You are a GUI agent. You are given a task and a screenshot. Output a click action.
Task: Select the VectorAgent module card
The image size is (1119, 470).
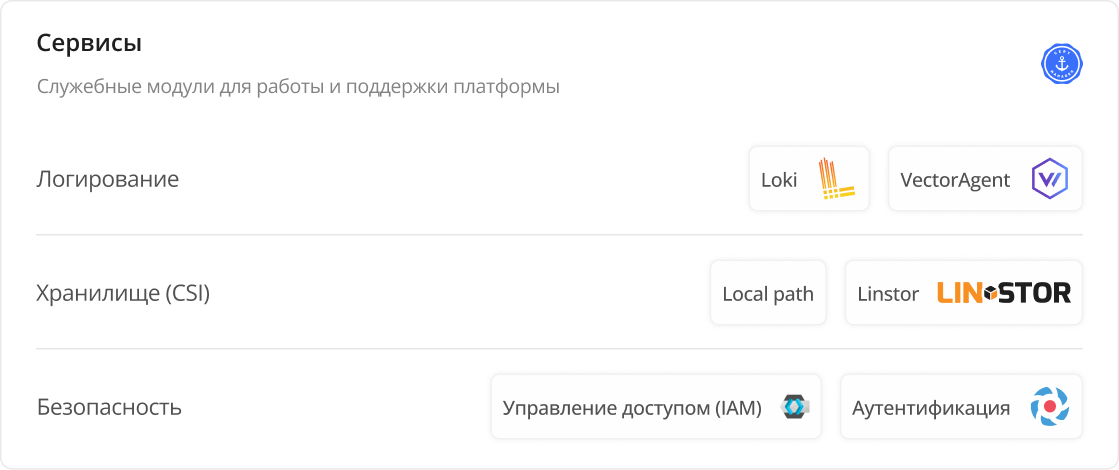[x=985, y=179]
